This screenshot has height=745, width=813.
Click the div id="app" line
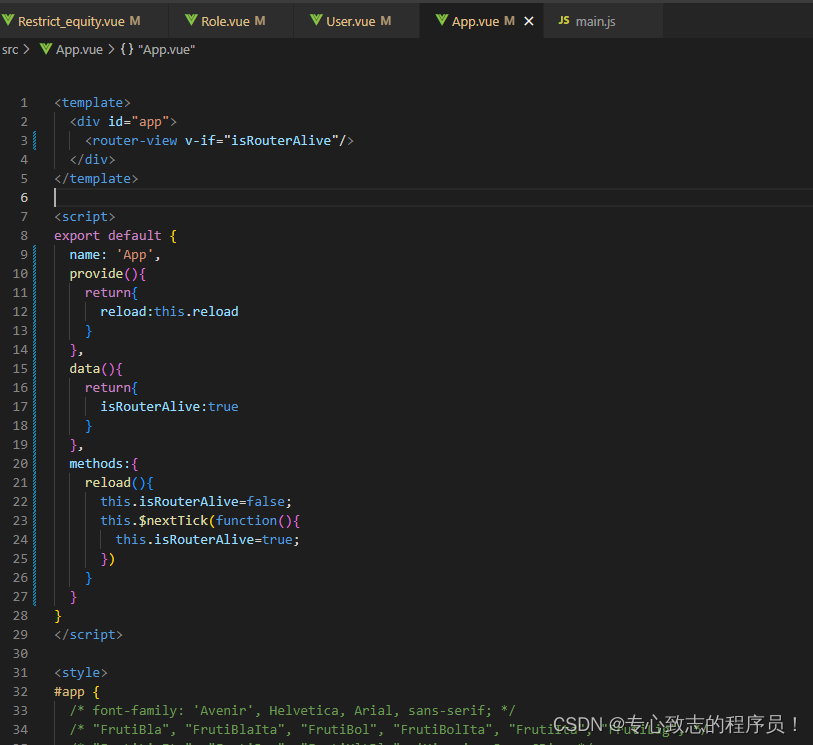123,122
